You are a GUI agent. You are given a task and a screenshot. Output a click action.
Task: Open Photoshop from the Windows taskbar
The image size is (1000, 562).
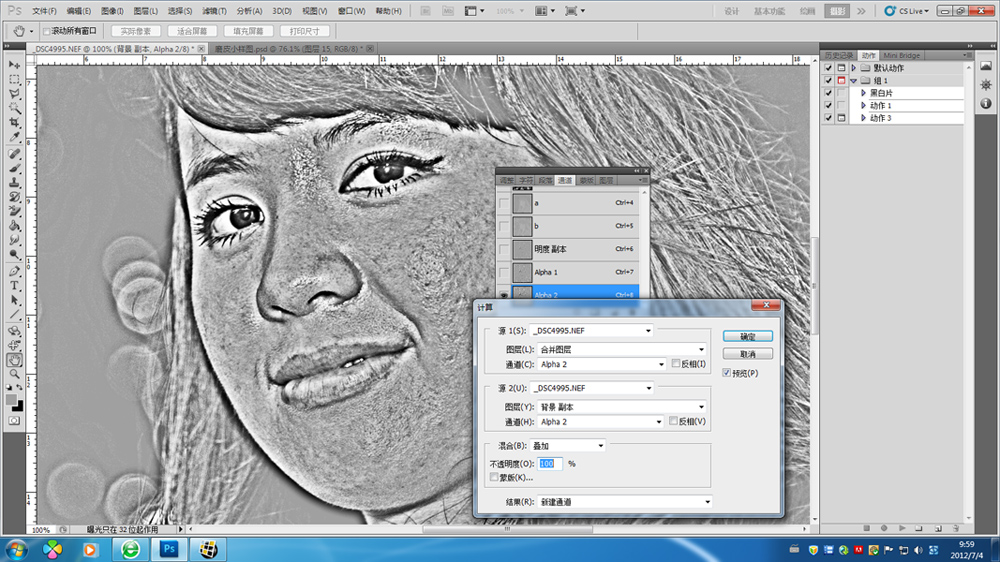coord(169,549)
